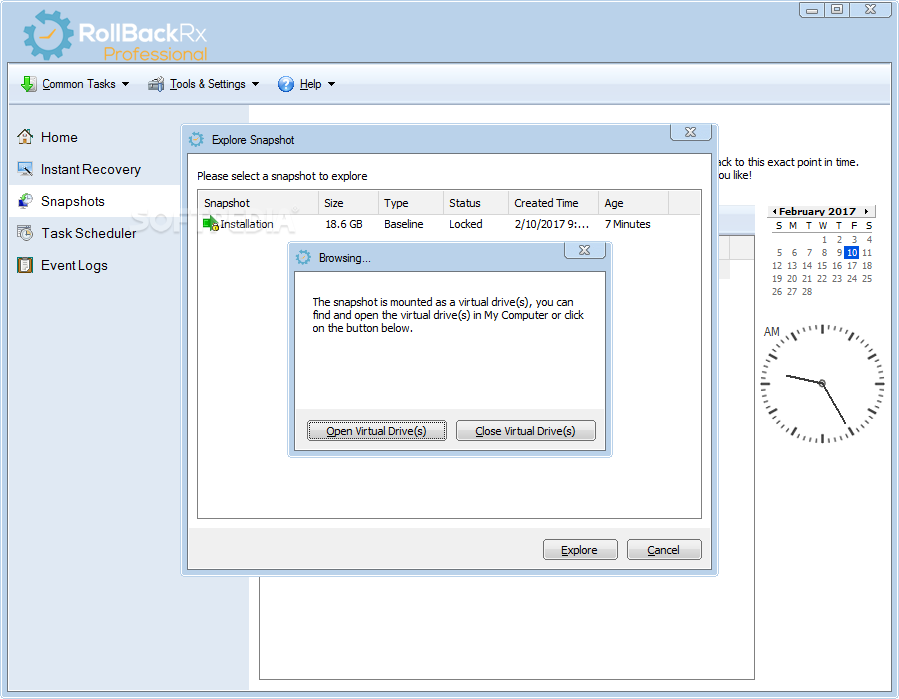Minimize the RollBack Rx main window
This screenshot has width=899, height=699.
[x=812, y=10]
